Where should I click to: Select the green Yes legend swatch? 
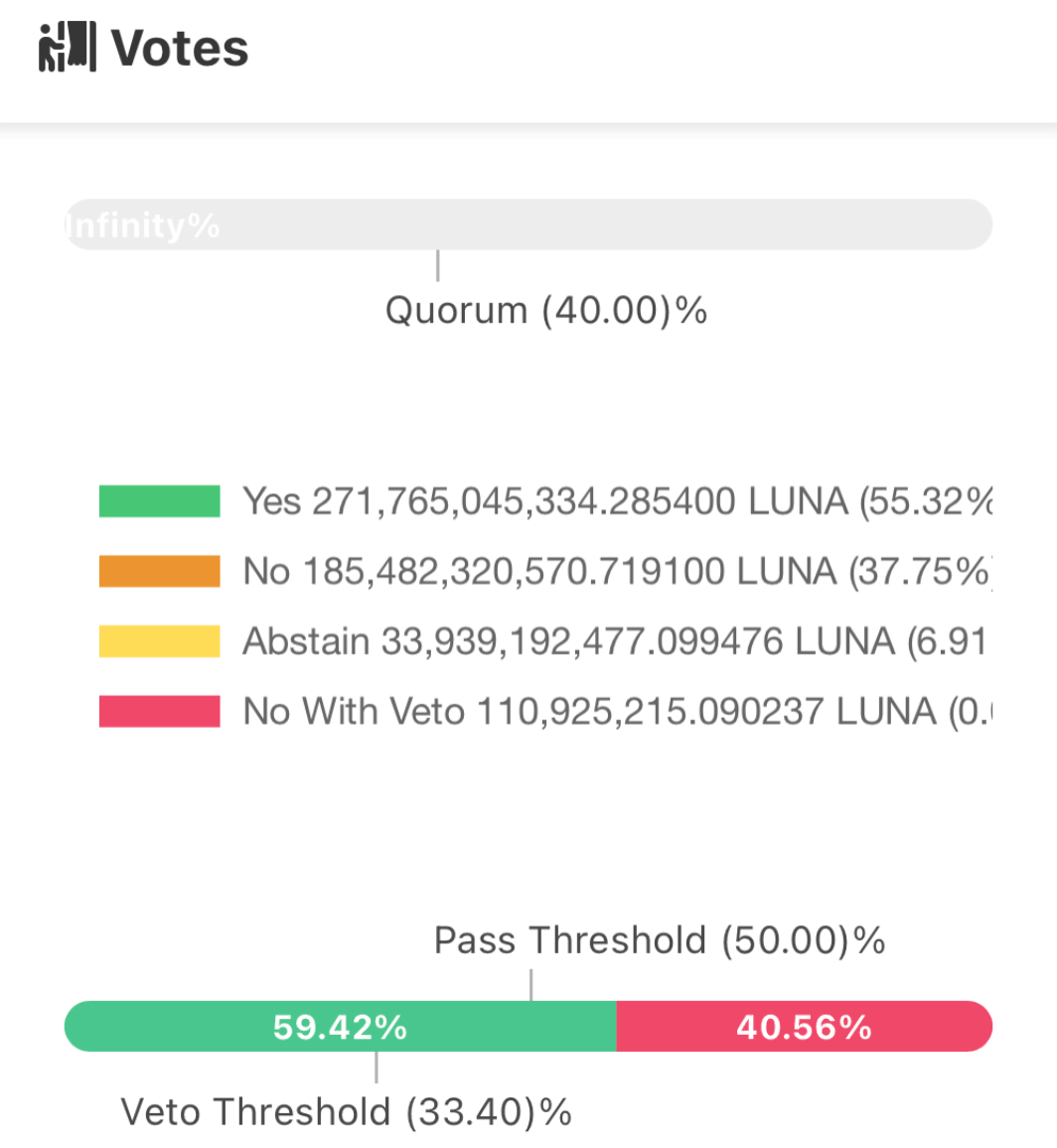[158, 502]
